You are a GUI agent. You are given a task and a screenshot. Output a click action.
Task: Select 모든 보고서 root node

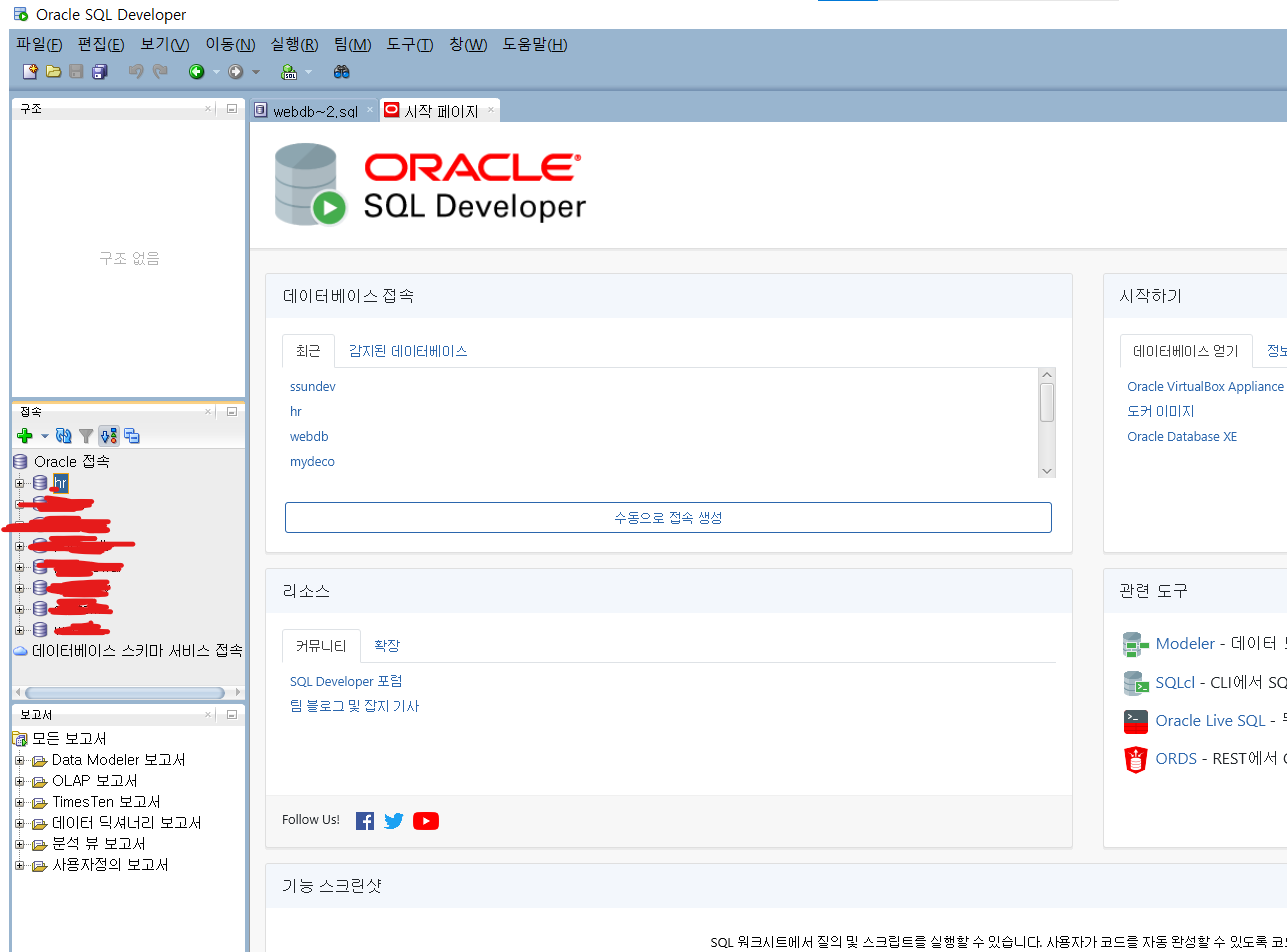[x=69, y=739]
